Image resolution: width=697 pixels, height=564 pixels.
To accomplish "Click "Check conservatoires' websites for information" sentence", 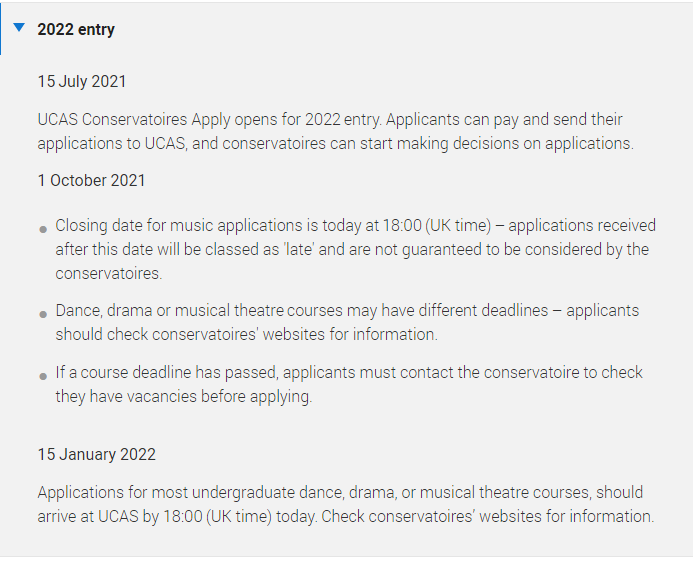I will point(488,516).
